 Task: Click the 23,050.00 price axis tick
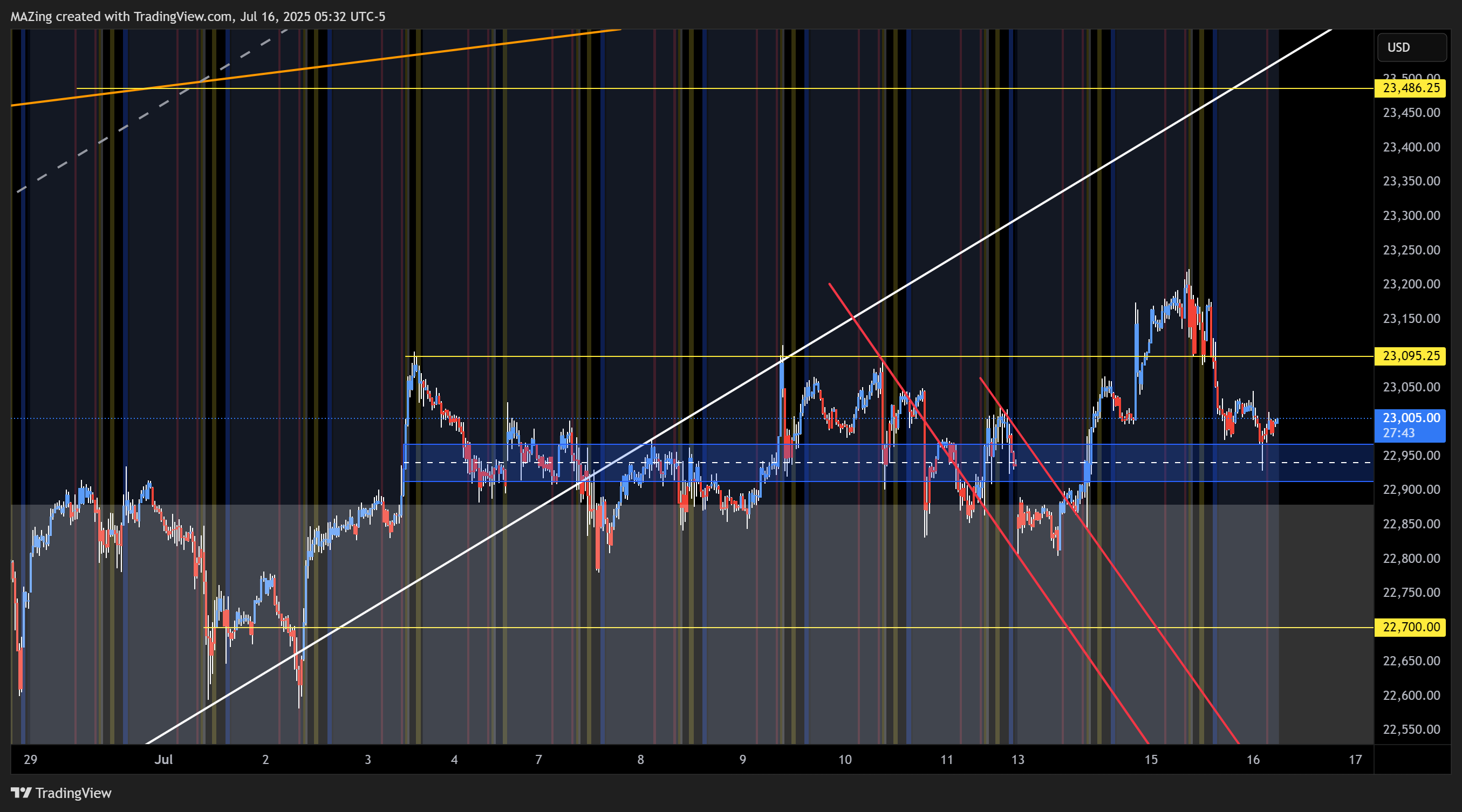[1411, 387]
